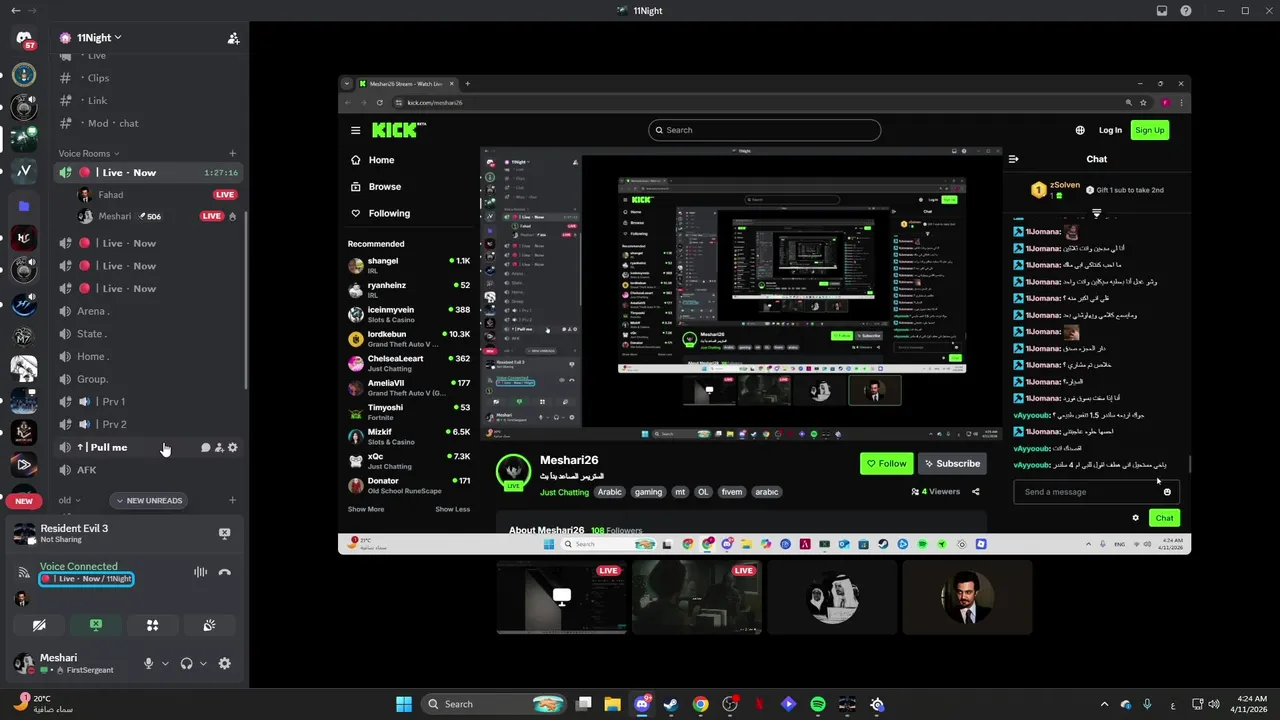Screen dimensions: 1280x720
Task: Deafen audio with the headphones icon
Action: [x=186, y=663]
